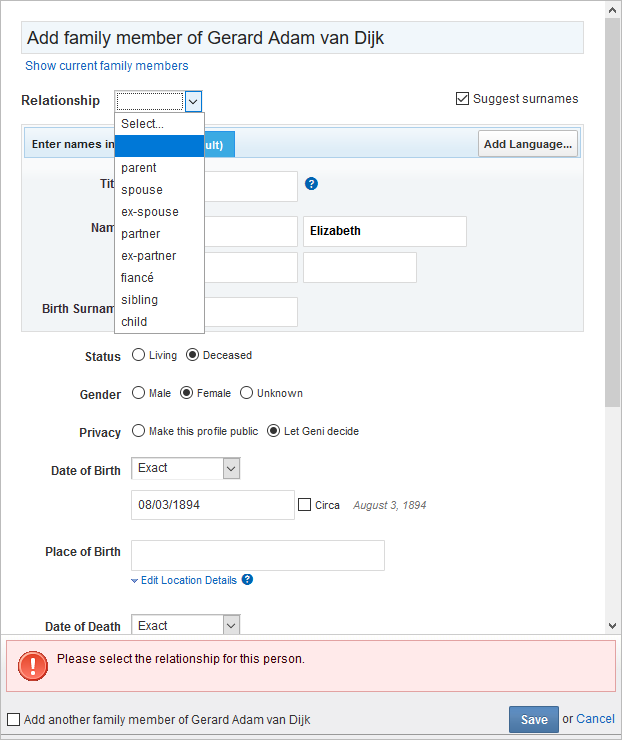Image resolution: width=622 pixels, height=740 pixels.
Task: Click the Save button
Action: click(x=533, y=720)
